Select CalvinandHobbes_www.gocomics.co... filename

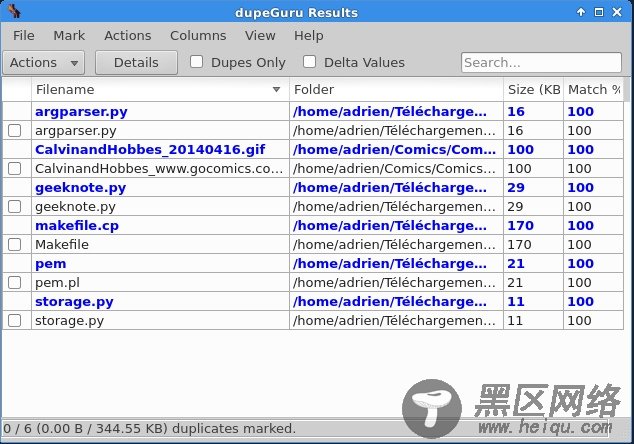click(x=159, y=169)
